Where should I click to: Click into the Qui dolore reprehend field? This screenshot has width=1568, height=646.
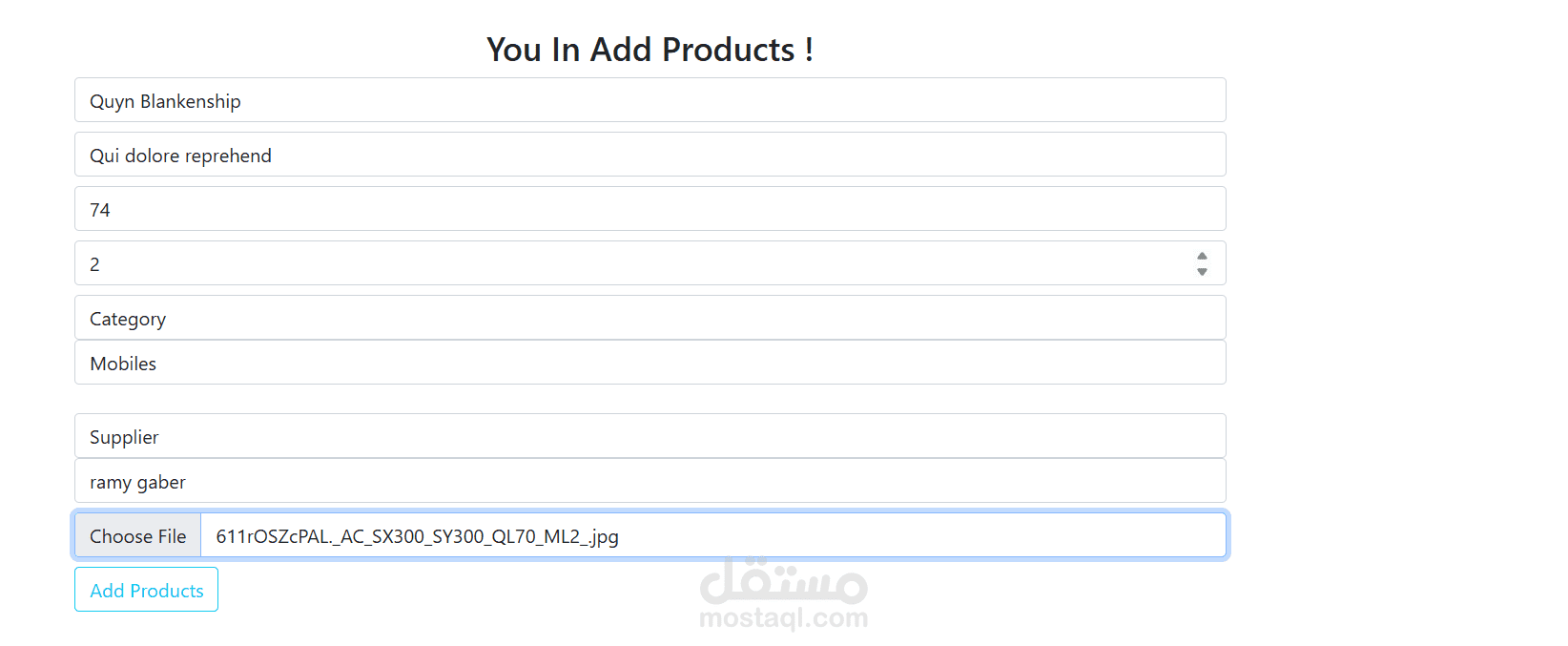650,155
